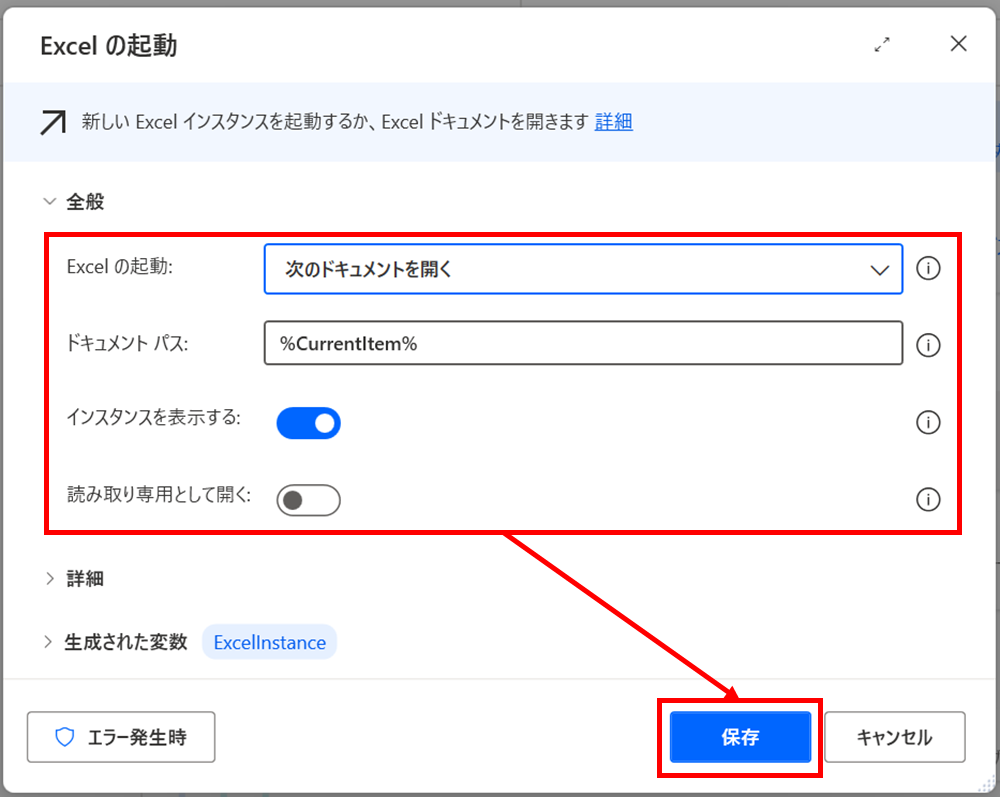This screenshot has height=797, width=1000.
Task: Open the エラー発生時 settings
Action: click(121, 737)
